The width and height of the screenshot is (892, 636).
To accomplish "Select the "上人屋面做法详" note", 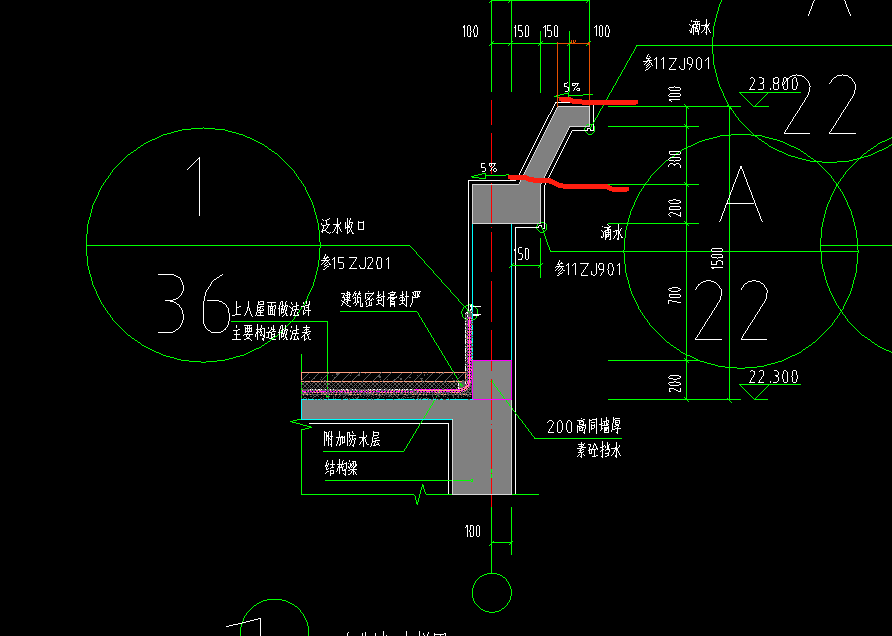I will [272, 309].
